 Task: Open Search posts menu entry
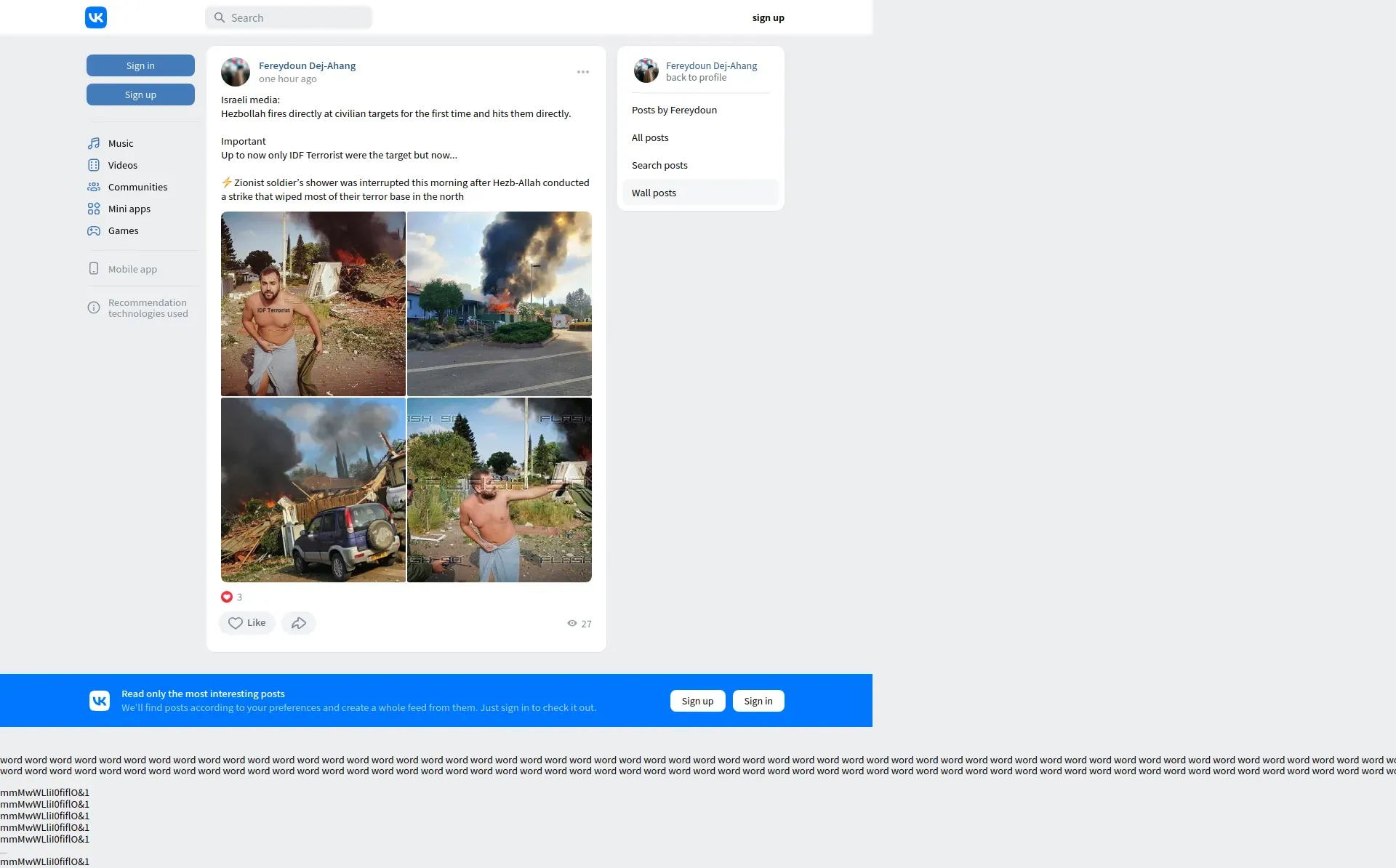pyautogui.click(x=659, y=165)
